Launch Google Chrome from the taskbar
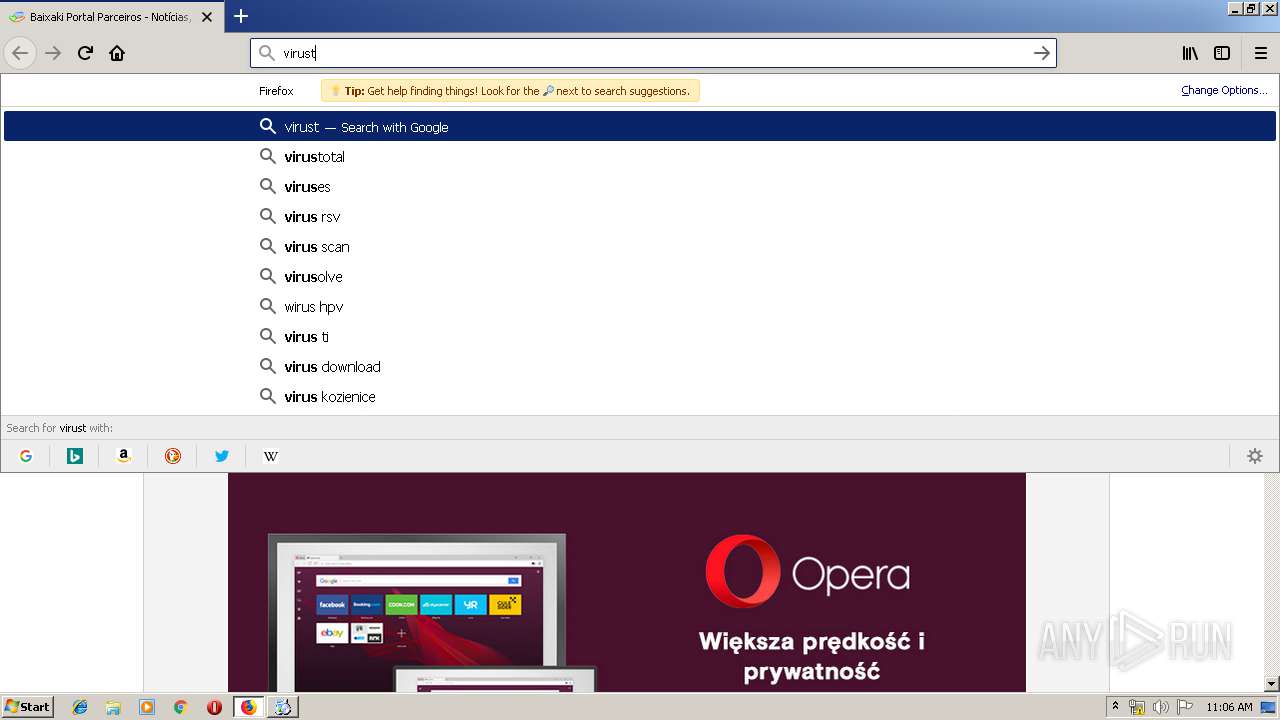The height and width of the screenshot is (720, 1280). (x=180, y=707)
